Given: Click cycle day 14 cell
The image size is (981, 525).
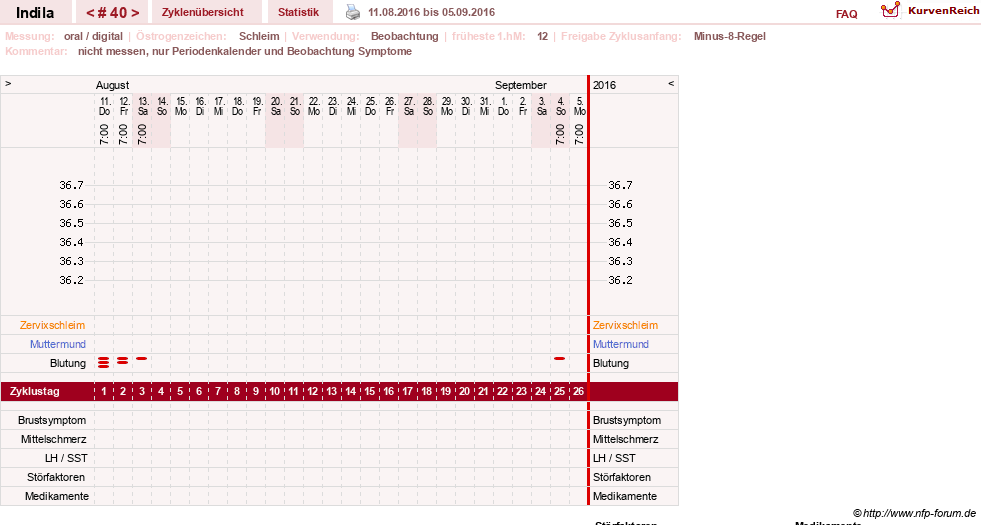Looking at the screenshot, I should pyautogui.click(x=350, y=392).
